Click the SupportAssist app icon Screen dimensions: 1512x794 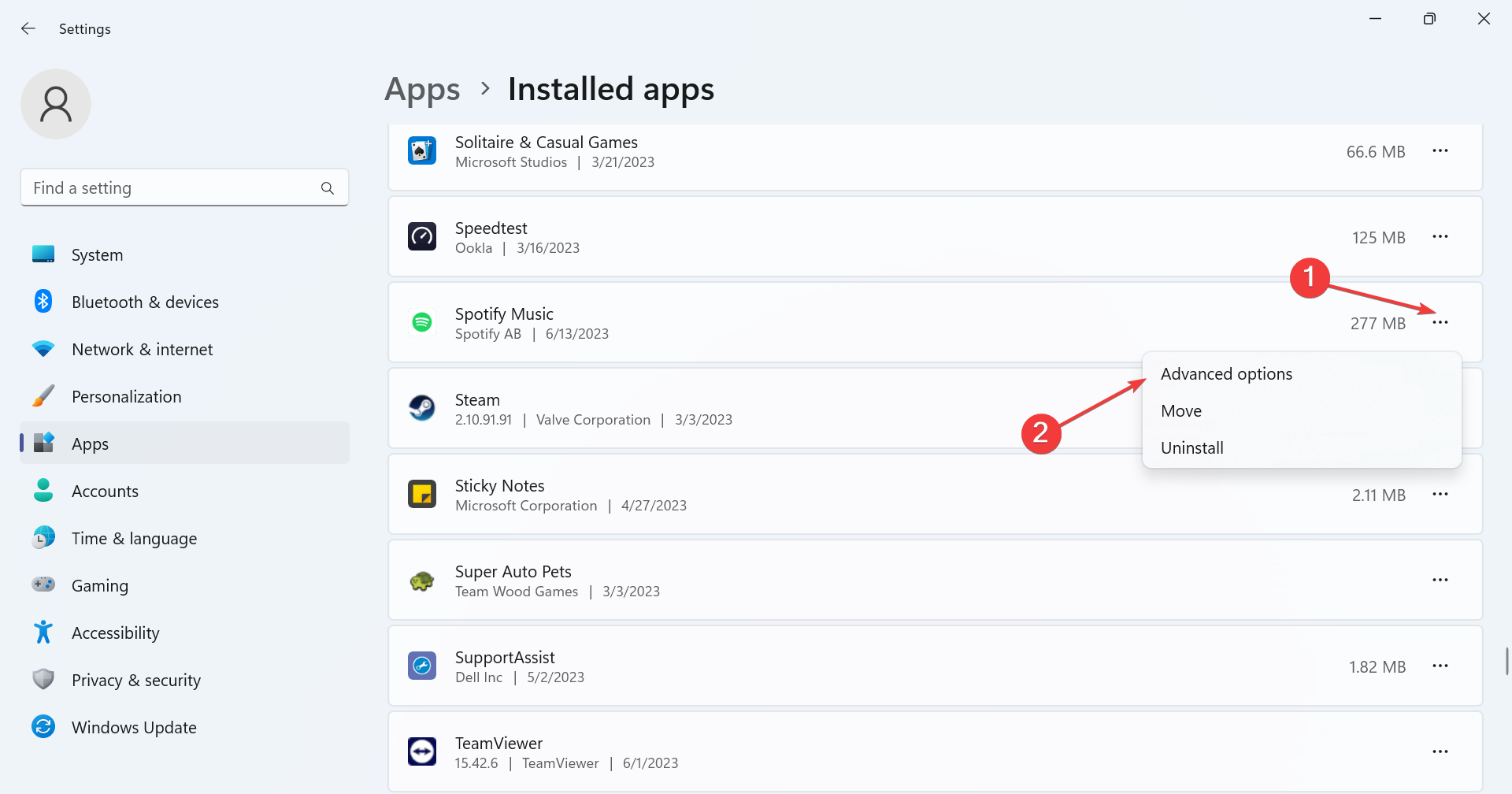[422, 666]
